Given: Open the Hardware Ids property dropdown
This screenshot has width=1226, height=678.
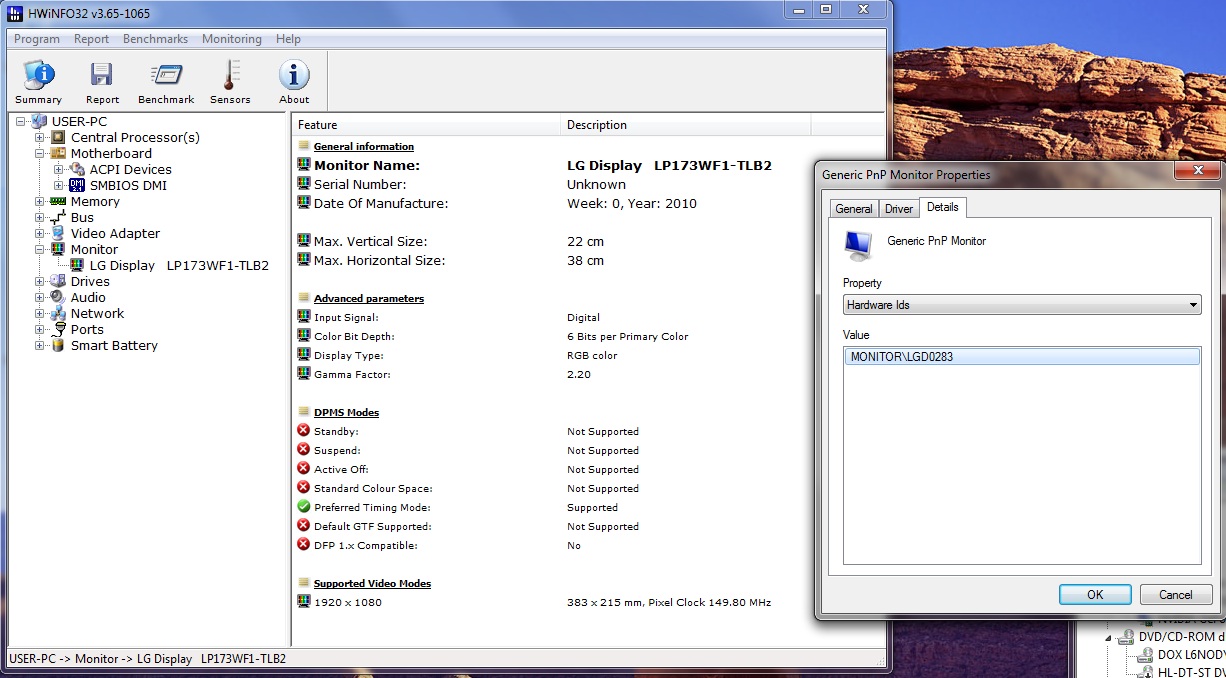Looking at the screenshot, I should click(x=1022, y=305).
